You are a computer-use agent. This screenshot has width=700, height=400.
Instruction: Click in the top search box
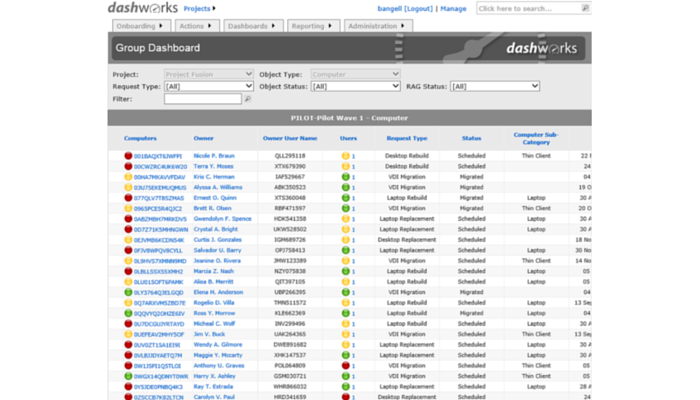pyautogui.click(x=529, y=8)
